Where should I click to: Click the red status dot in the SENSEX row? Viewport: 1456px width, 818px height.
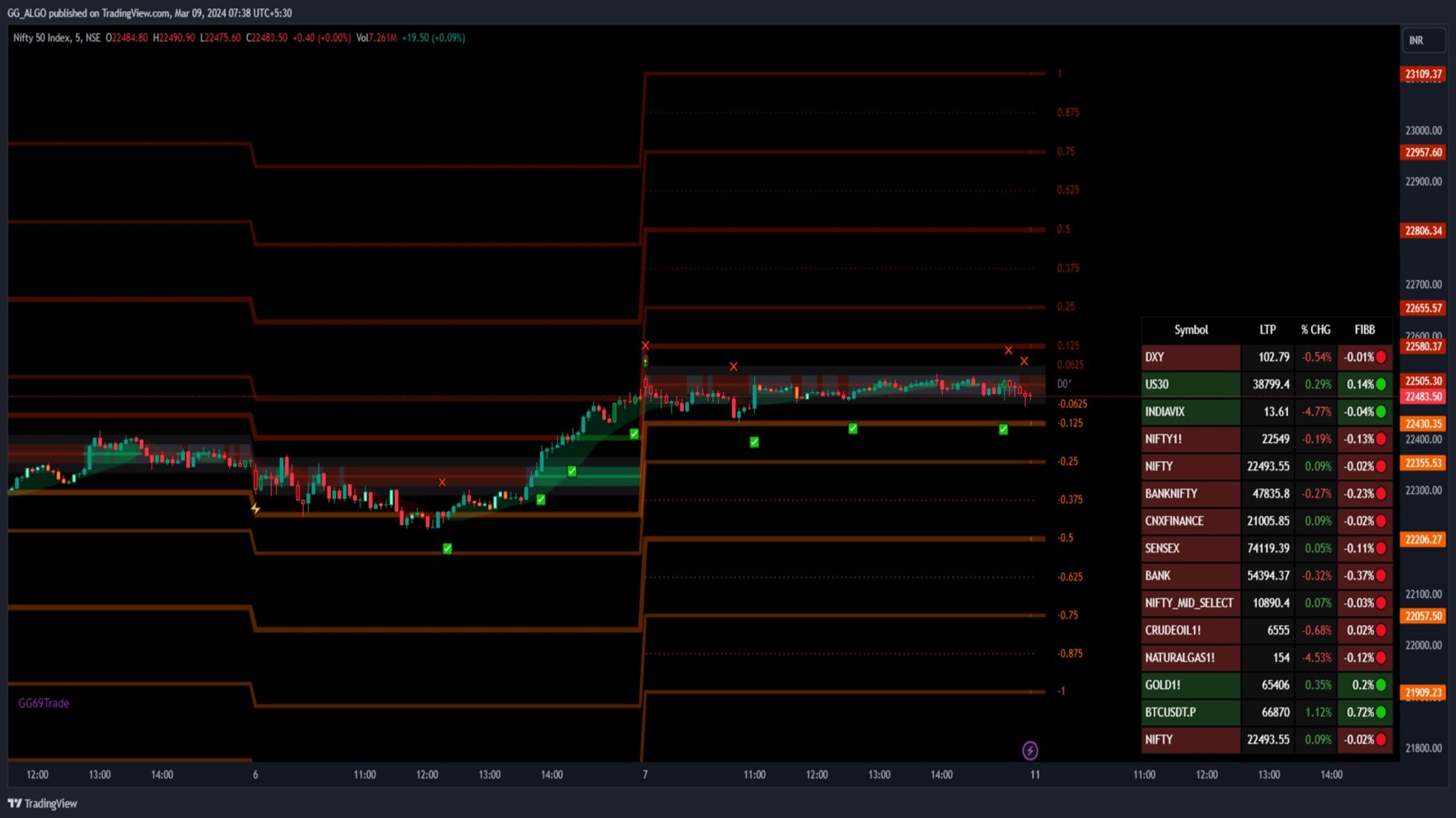pos(1381,548)
